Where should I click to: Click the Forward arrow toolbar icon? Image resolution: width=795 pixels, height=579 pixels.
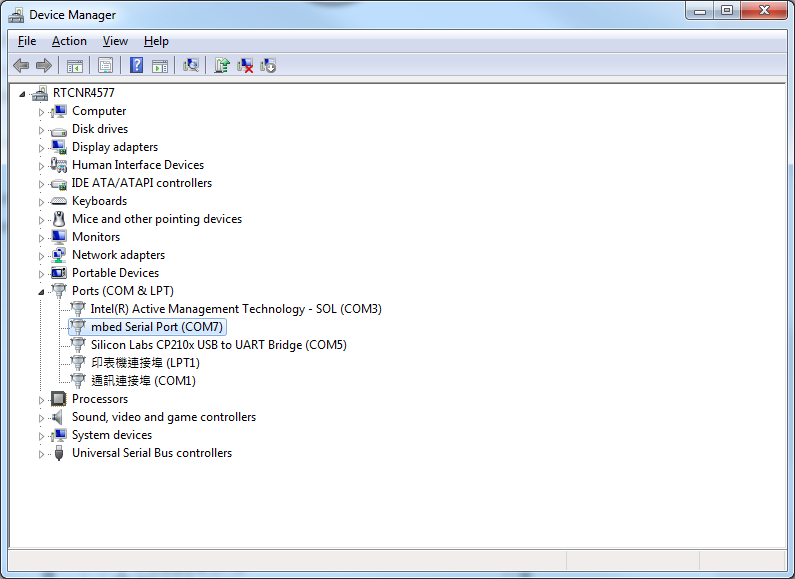coord(44,65)
